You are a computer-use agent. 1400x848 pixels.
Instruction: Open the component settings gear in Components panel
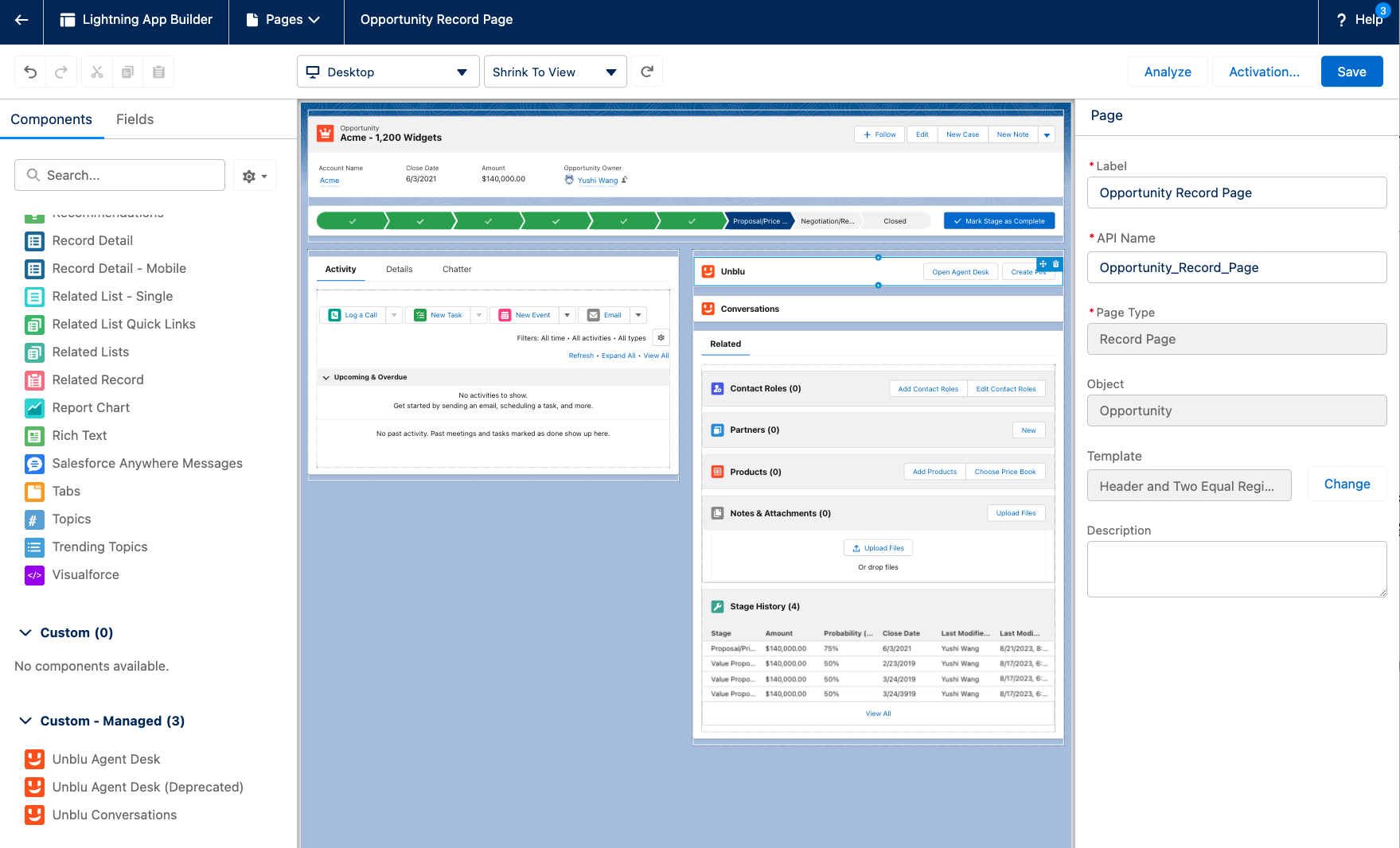tap(249, 175)
